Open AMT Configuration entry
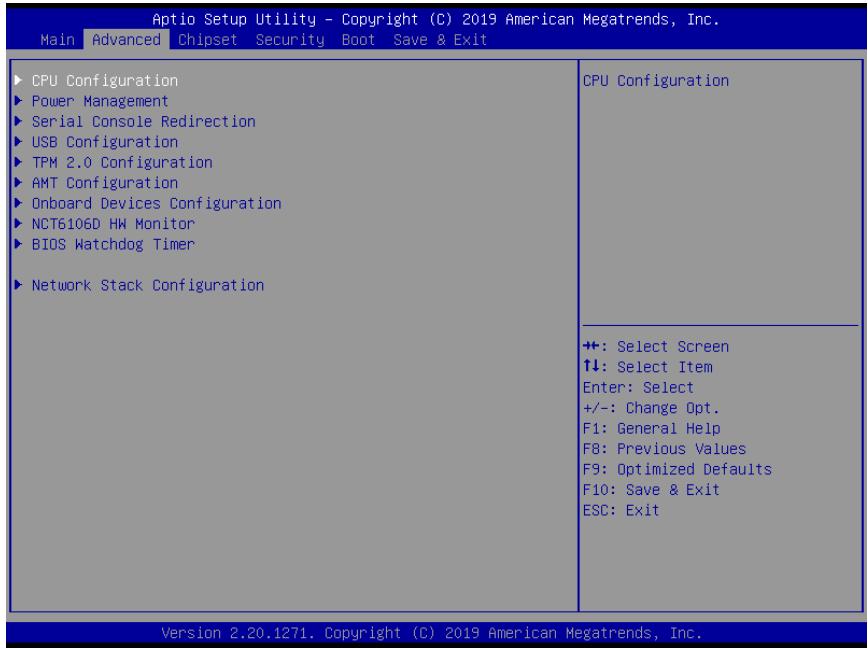 coord(105,183)
